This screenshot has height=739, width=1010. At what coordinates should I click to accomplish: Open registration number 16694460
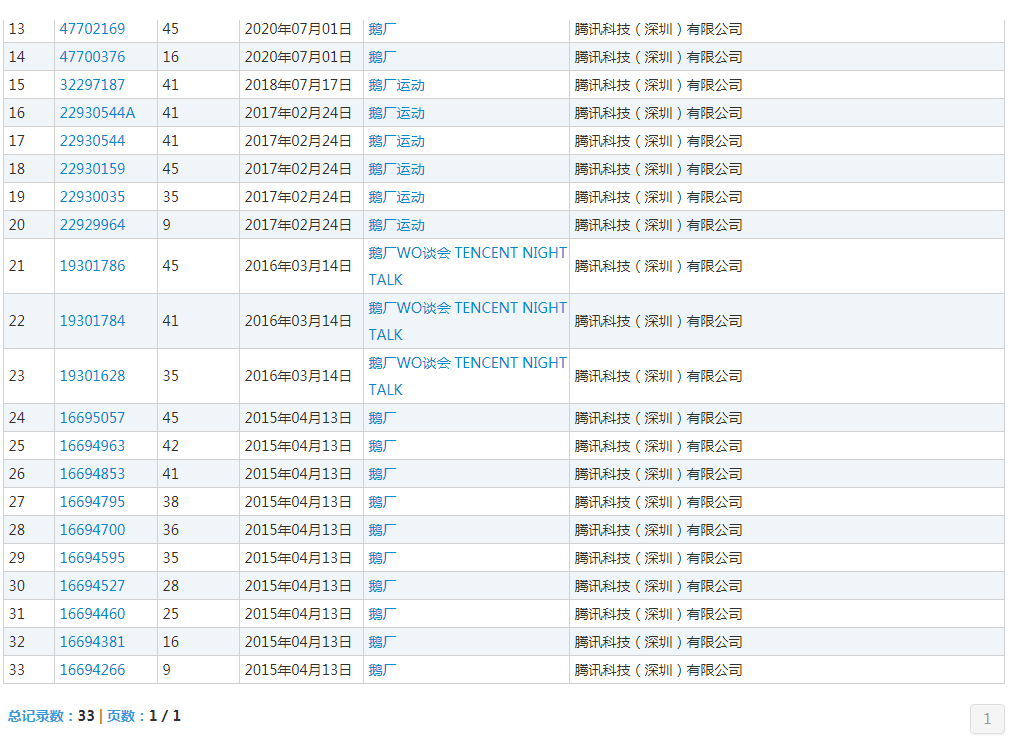tap(92, 614)
